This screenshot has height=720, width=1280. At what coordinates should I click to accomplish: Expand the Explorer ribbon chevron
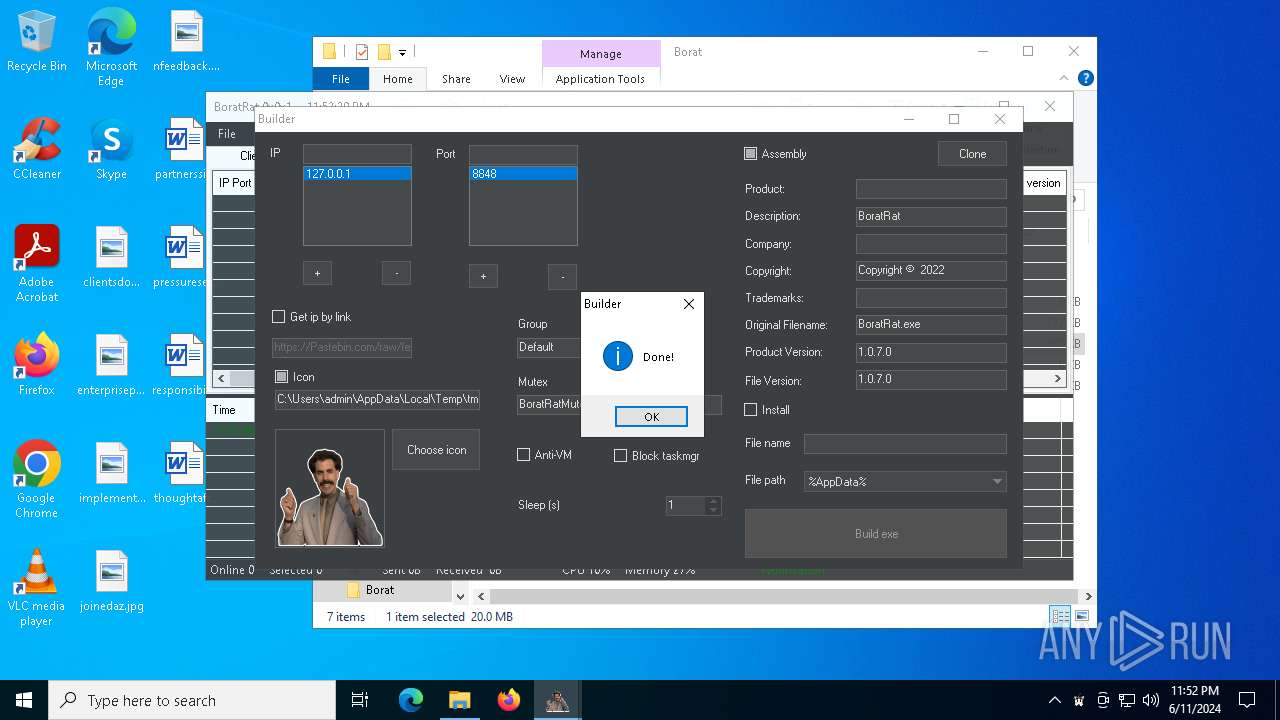click(1064, 78)
